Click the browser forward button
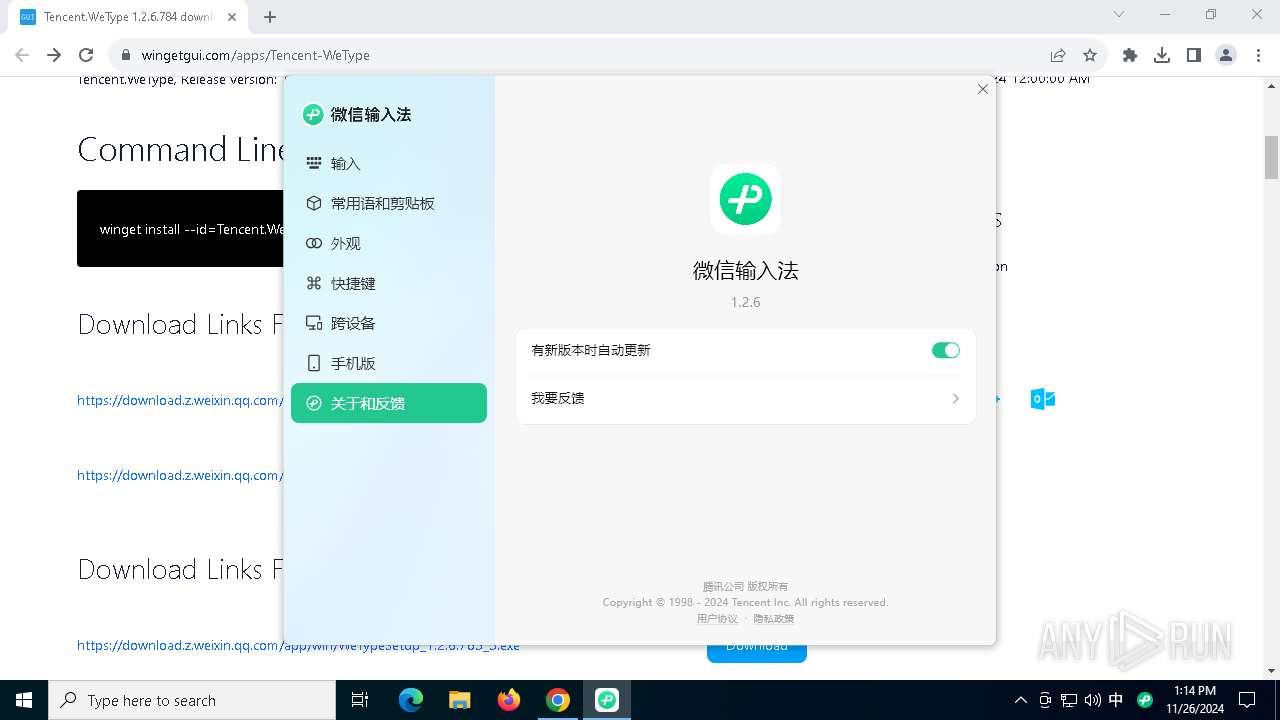This screenshot has width=1280, height=720. click(54, 55)
